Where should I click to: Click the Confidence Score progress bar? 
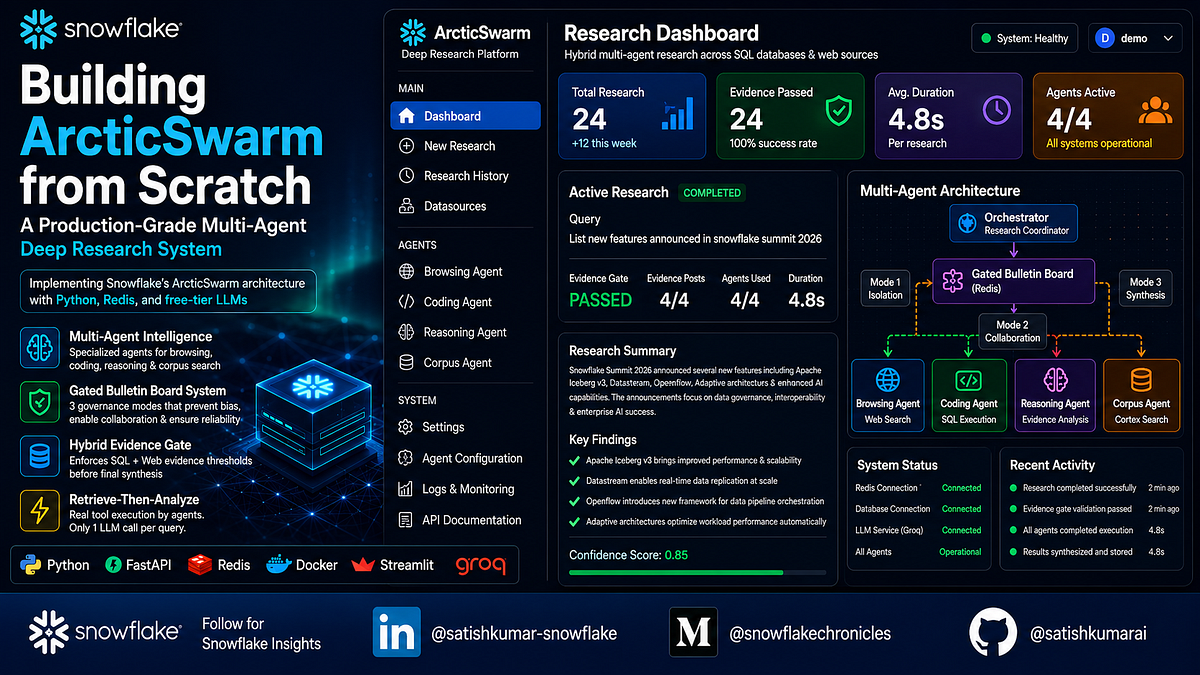coord(697,573)
